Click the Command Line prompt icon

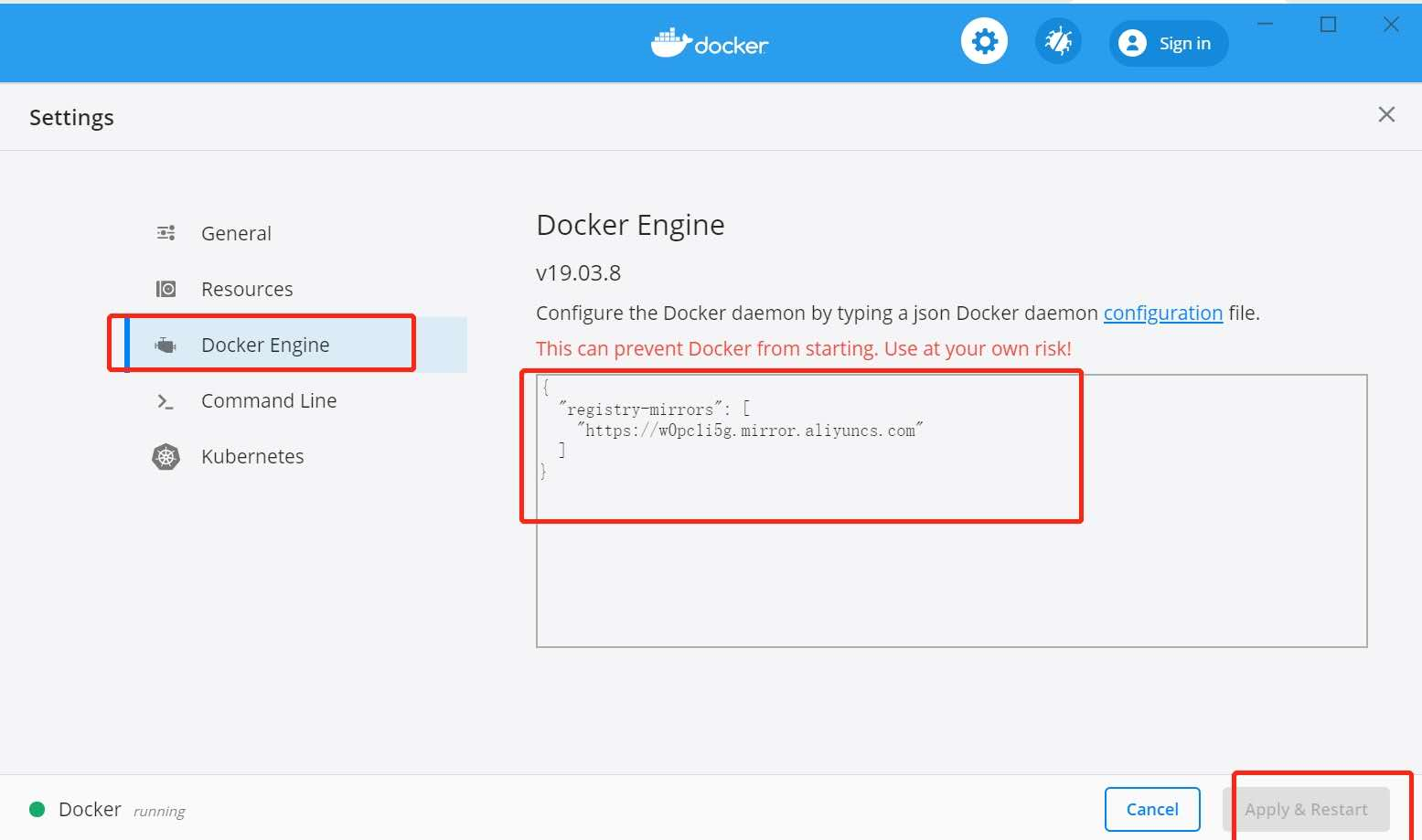166,401
